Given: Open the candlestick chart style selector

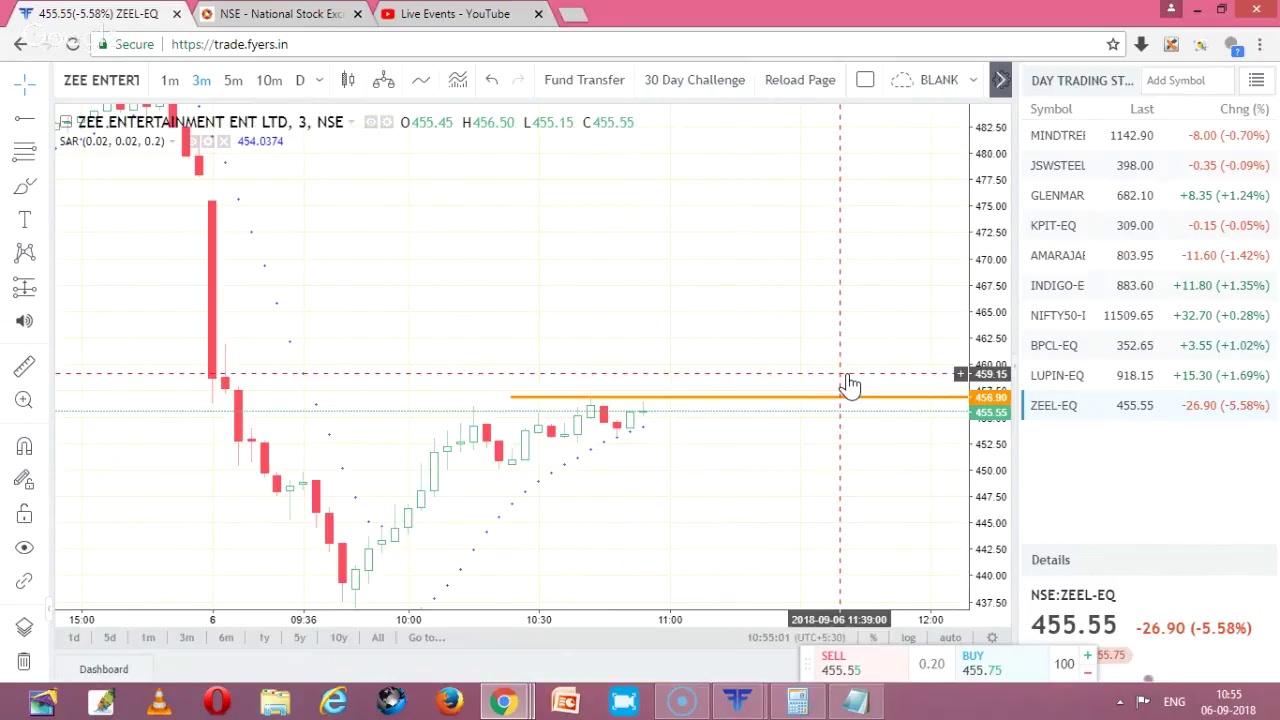Looking at the screenshot, I should [348, 80].
